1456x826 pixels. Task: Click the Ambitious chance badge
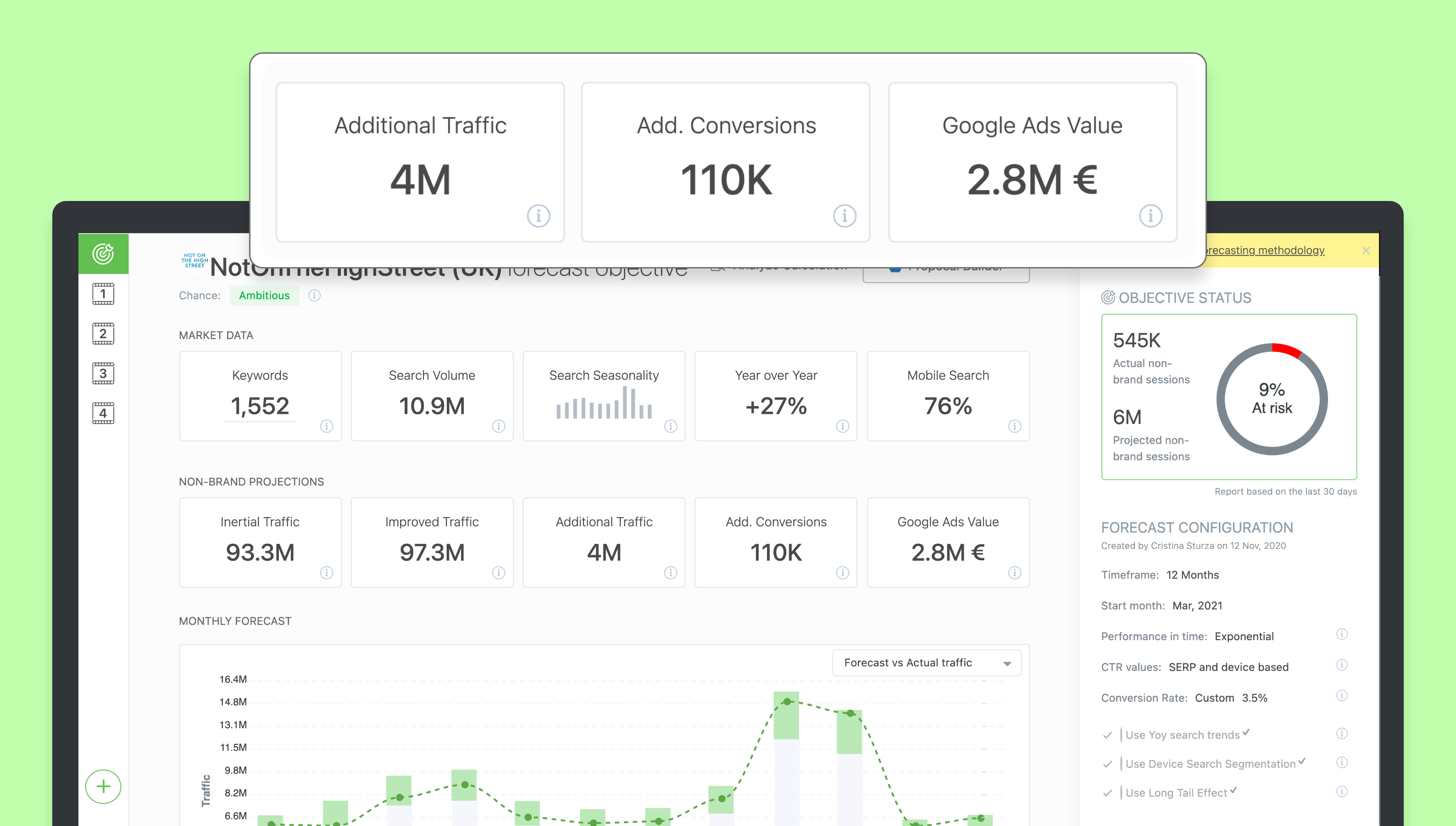coord(264,296)
